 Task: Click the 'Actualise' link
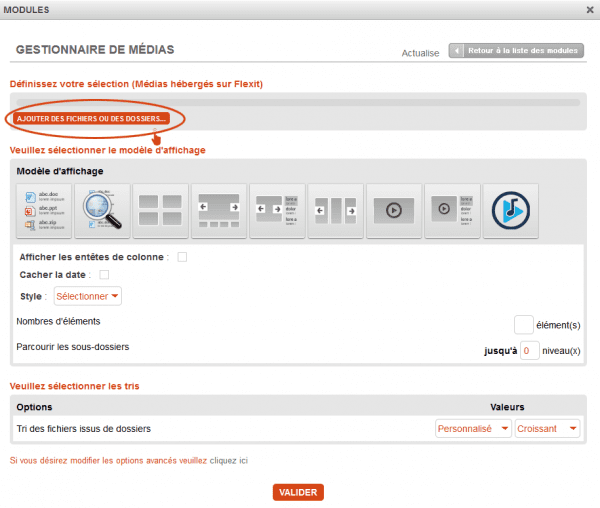click(x=420, y=53)
